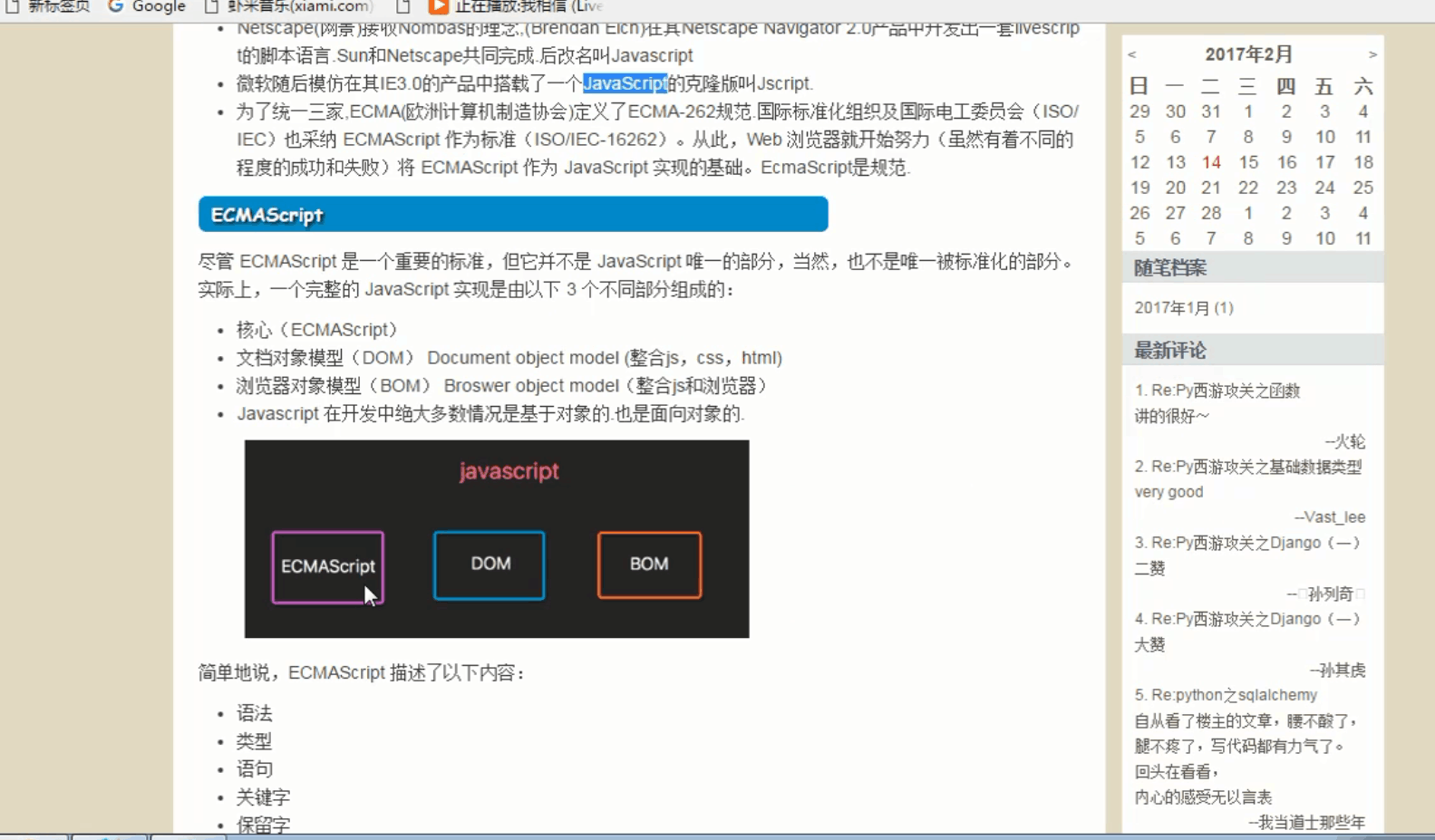Click the 四 weekday header
The width and height of the screenshot is (1435, 840).
(x=1285, y=86)
